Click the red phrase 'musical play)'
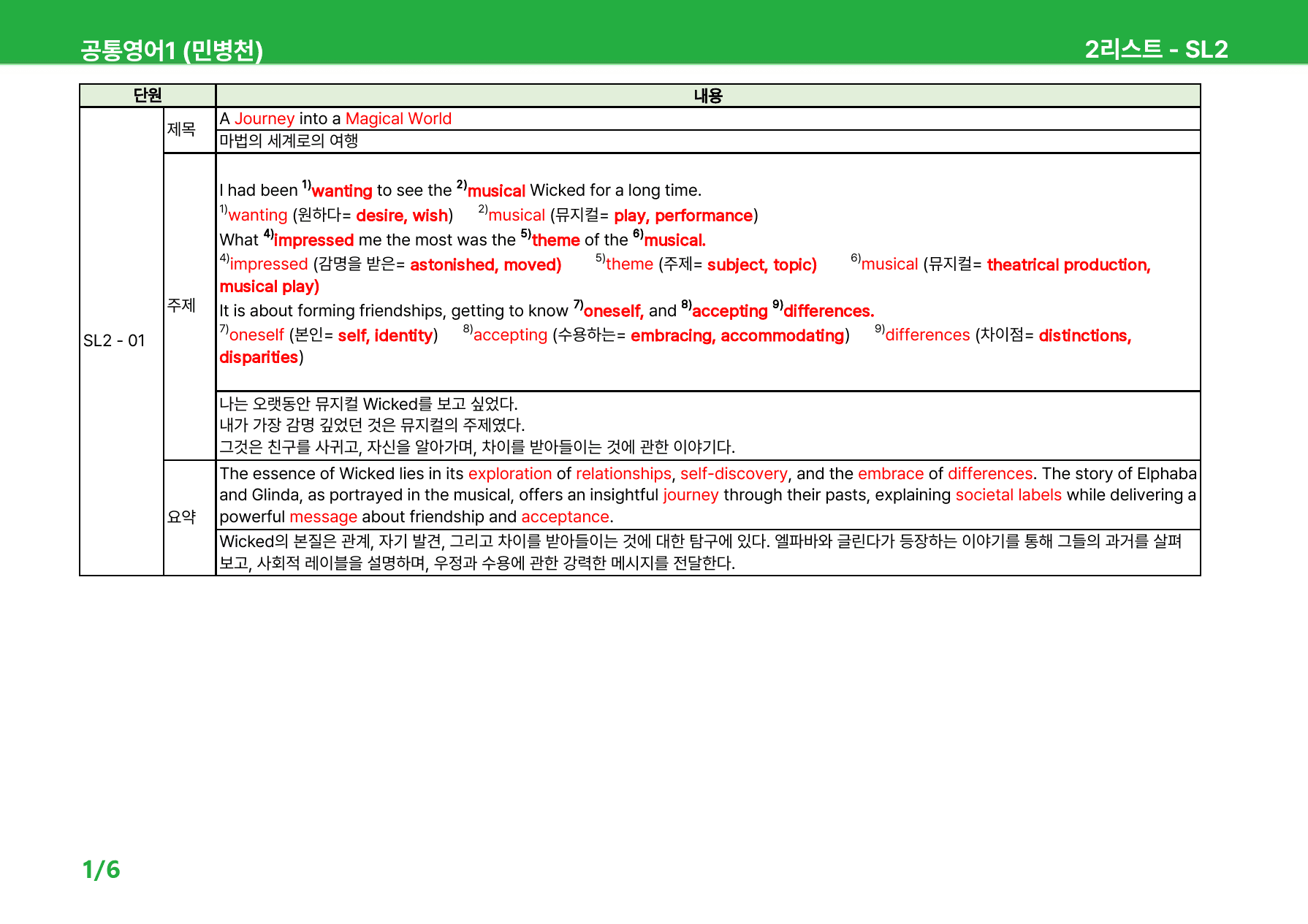Screen dimensions: 1308x924 coord(270,286)
